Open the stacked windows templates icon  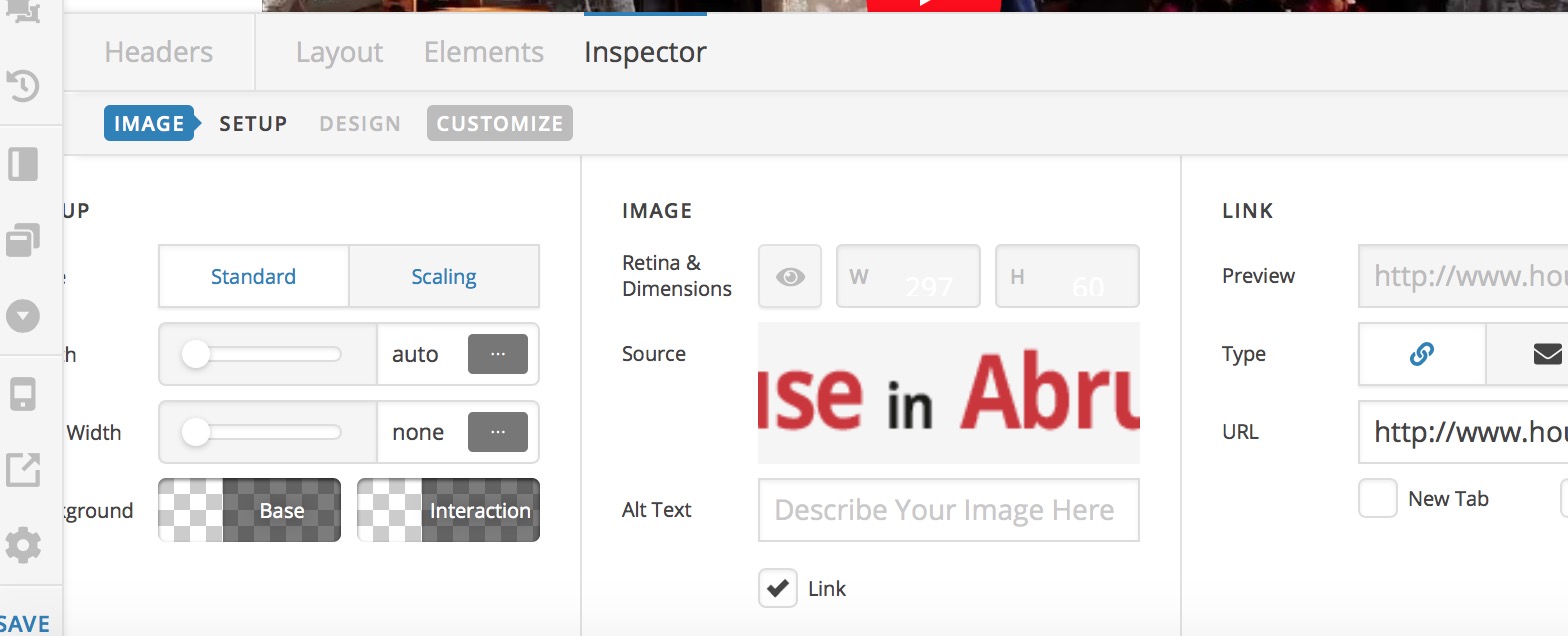[23, 241]
